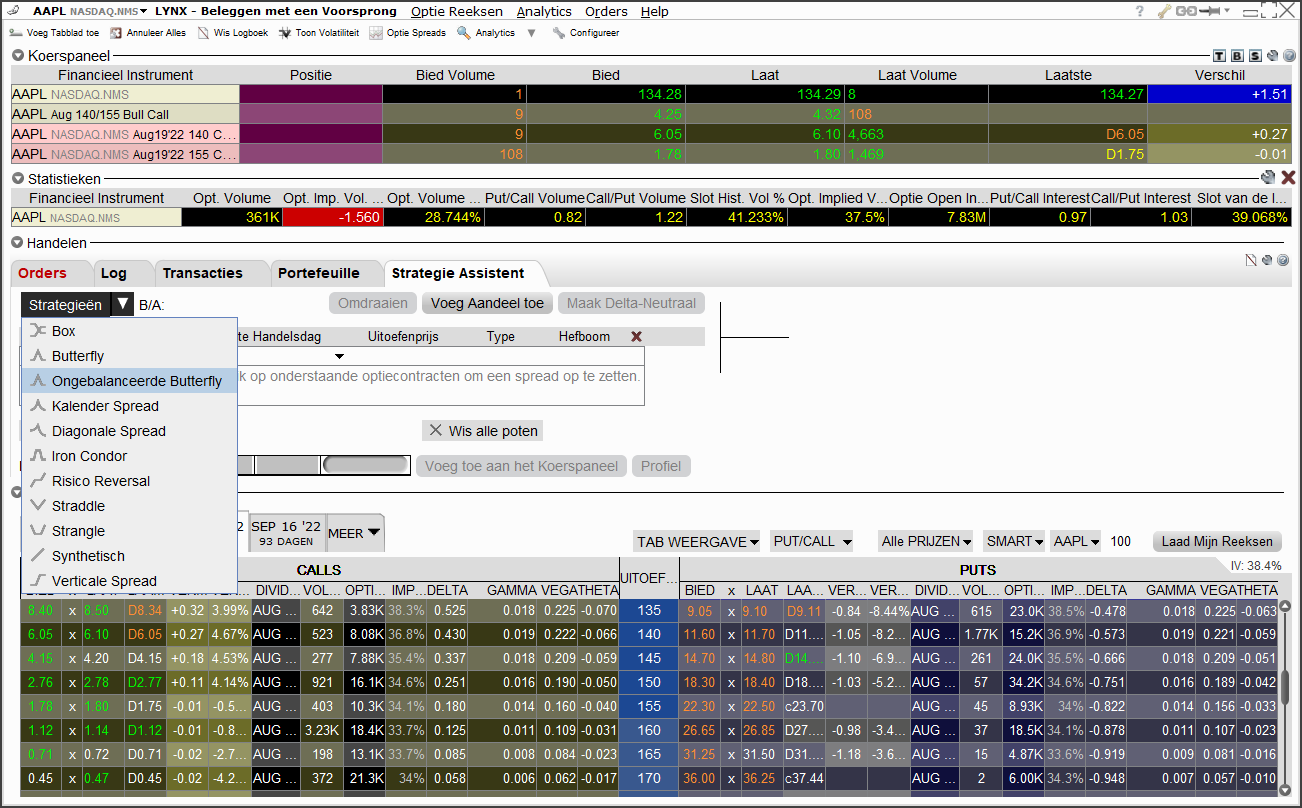Viewport: 1302px width, 808px height.
Task: Pick Iron Condor strategy
Action: click(x=129, y=456)
